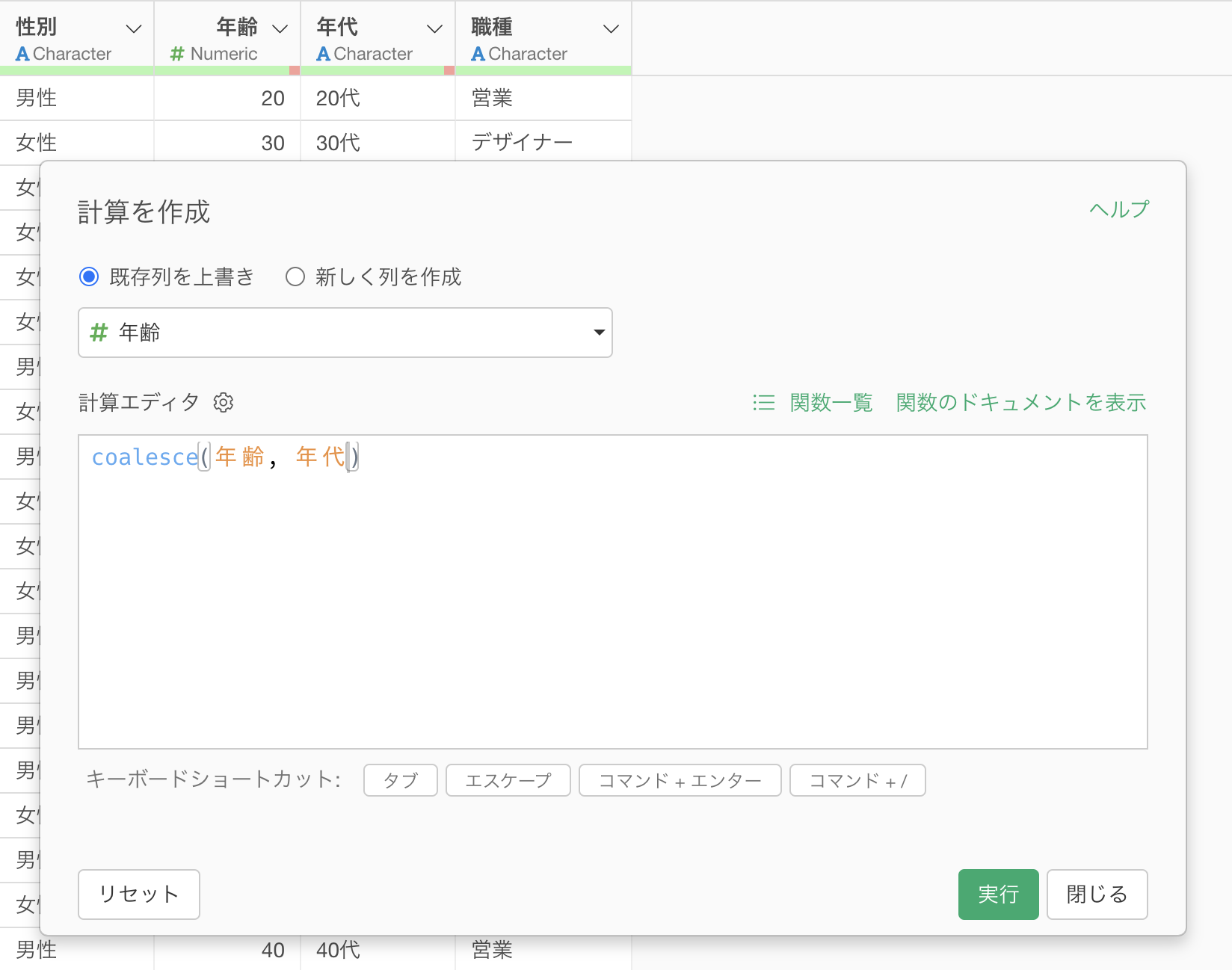1232x970 pixels.
Task: Open the 年齢 column header chevron menu
Action: (x=280, y=29)
